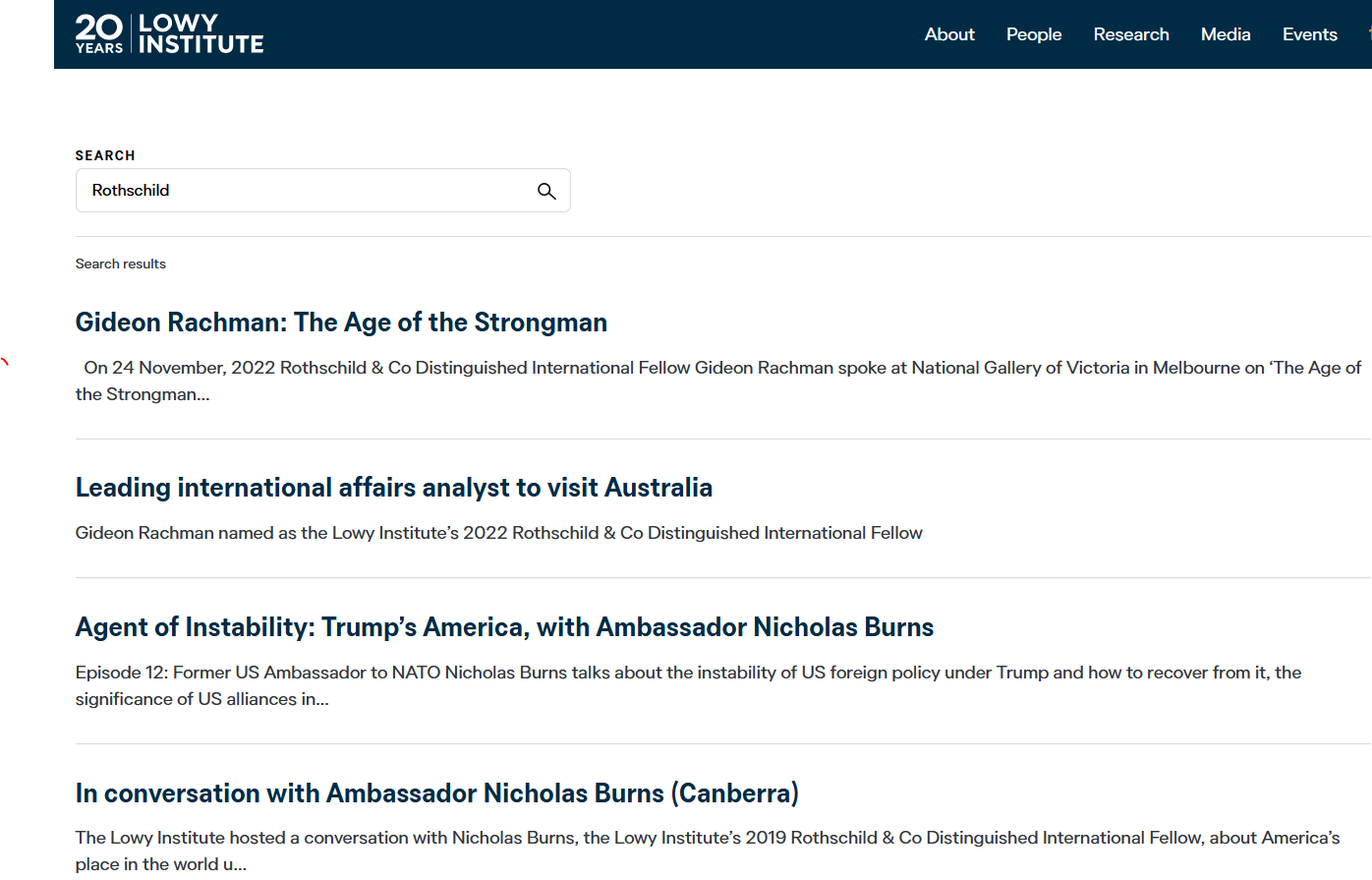
Task: Click the Lowy Institute 20 Years logo
Action: coord(169,33)
